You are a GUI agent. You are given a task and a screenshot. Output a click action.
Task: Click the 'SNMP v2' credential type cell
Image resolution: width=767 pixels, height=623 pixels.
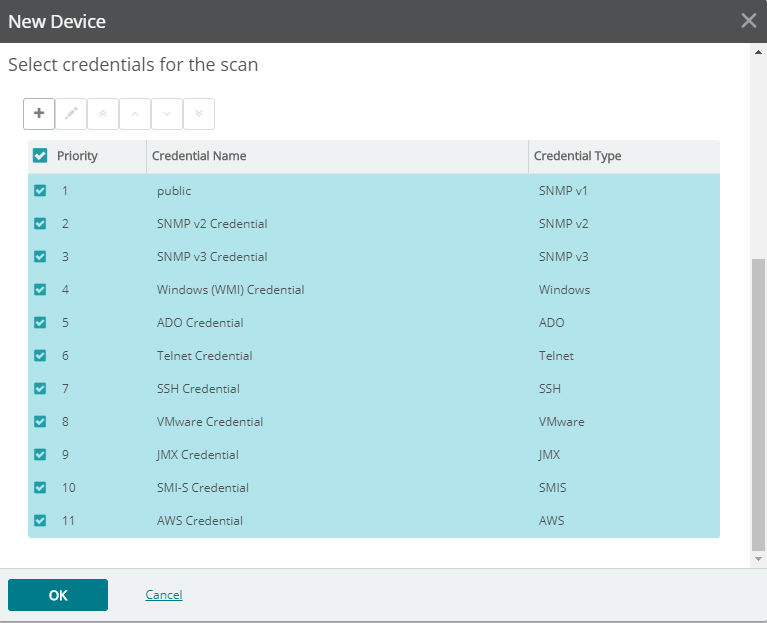(x=564, y=223)
